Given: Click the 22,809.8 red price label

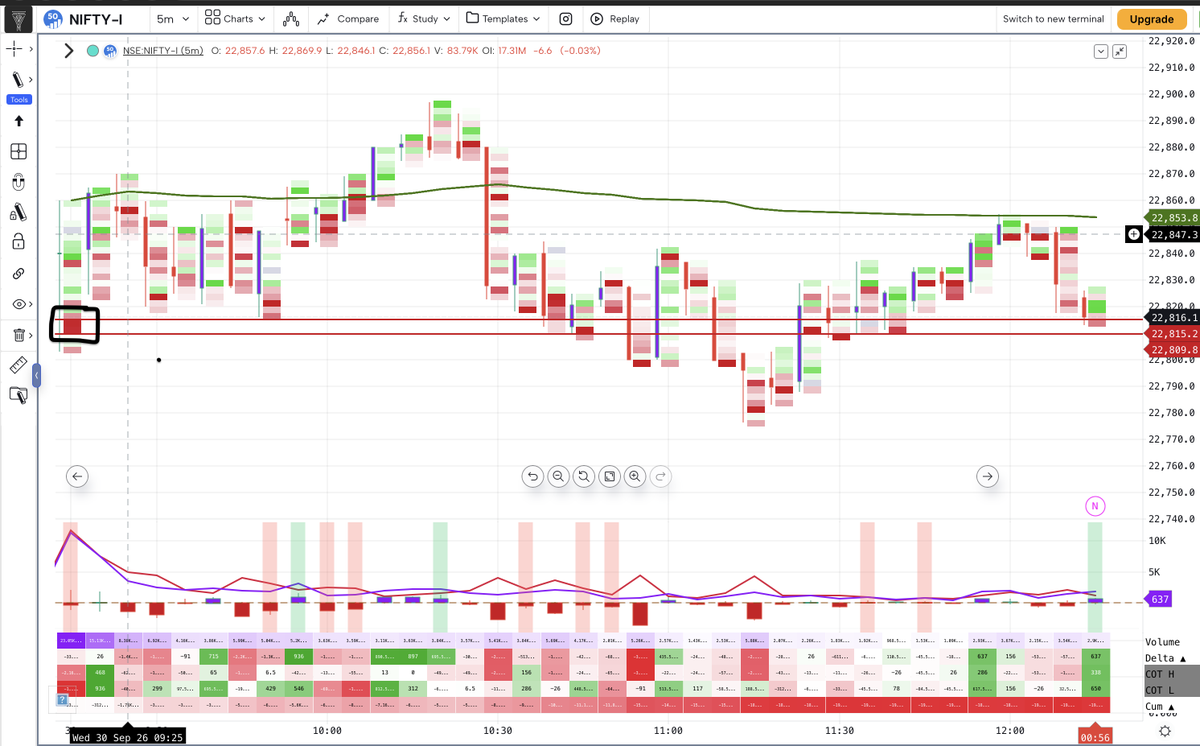Looking at the screenshot, I should click(1172, 349).
